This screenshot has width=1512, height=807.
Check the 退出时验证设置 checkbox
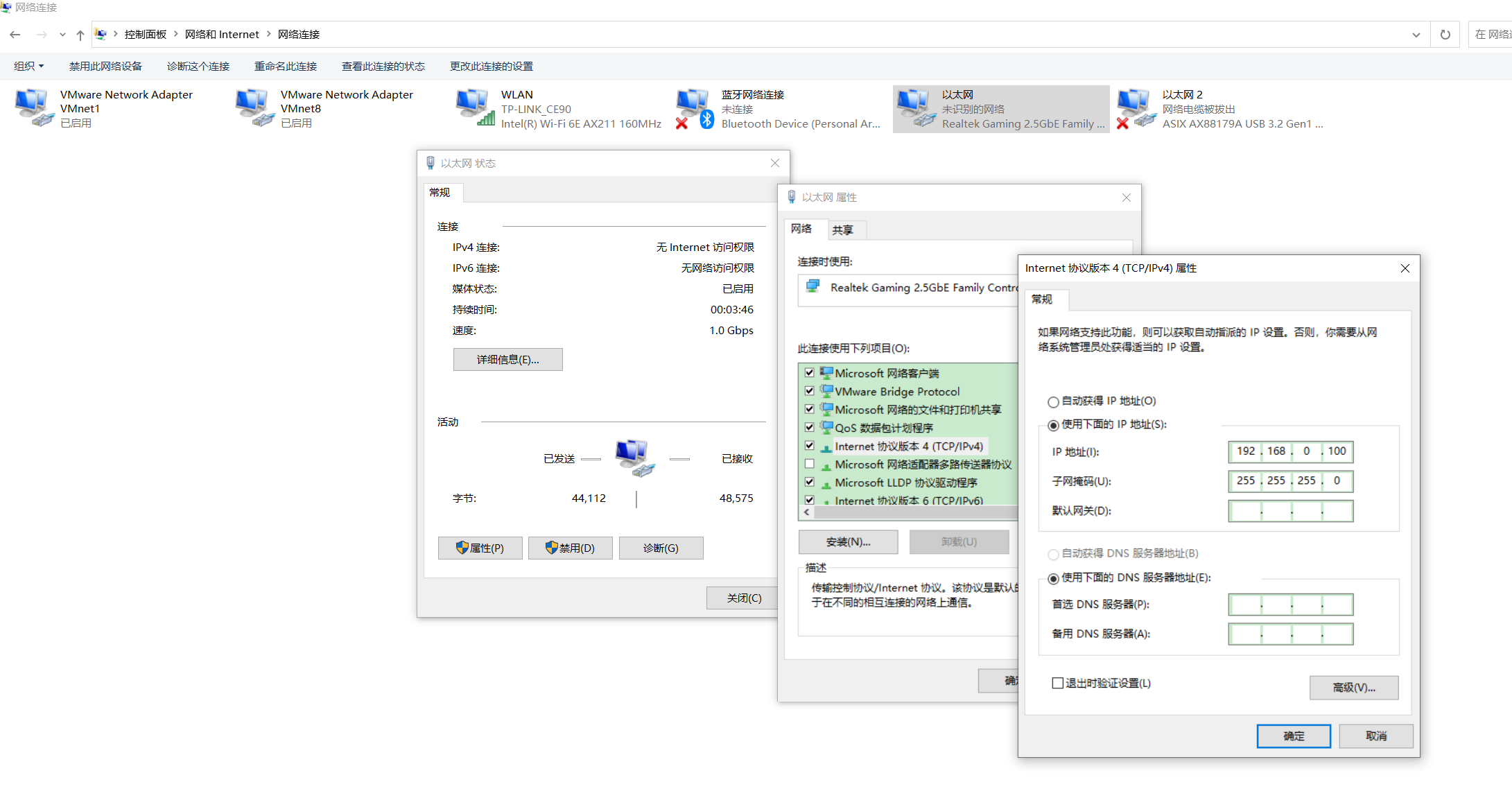coord(1057,683)
